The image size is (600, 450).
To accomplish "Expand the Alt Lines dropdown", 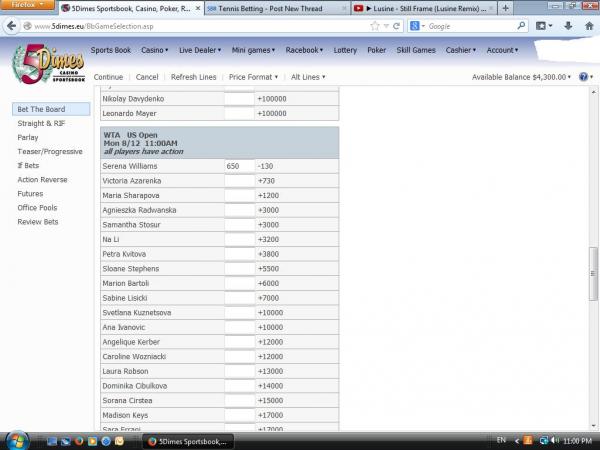I will click(x=307, y=77).
